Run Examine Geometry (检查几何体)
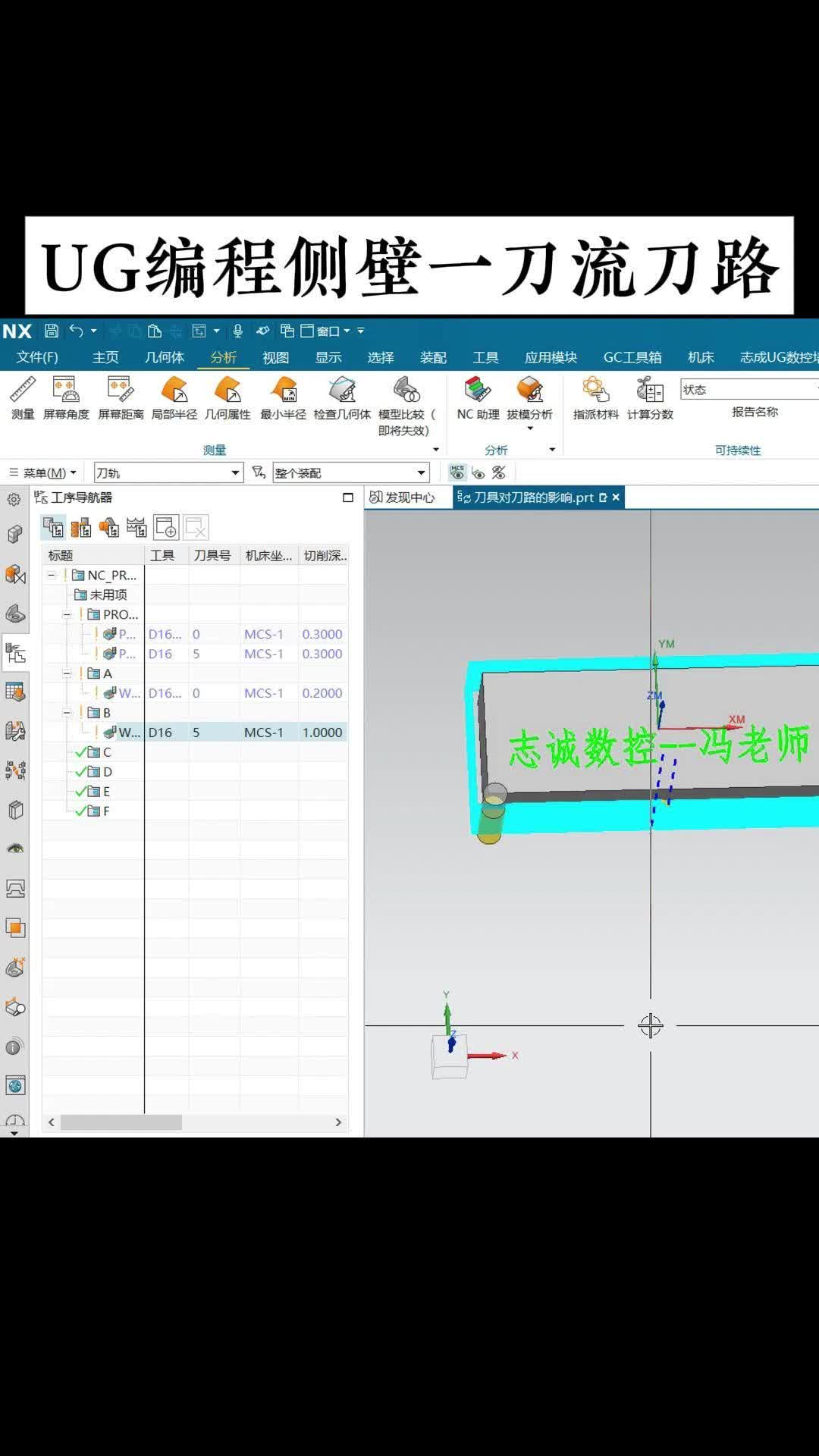The image size is (819, 1456). (342, 398)
